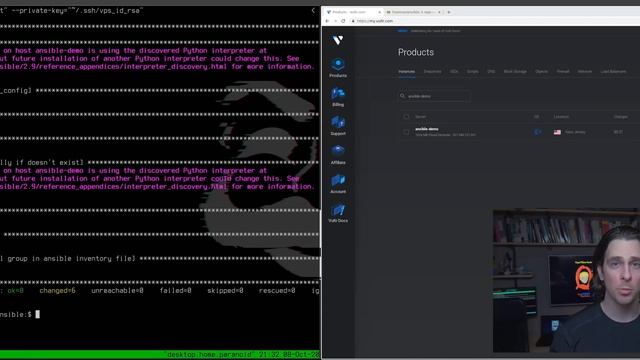Click the charges amount in ansible-demo row
Viewport: 640px width, 360px height.
pos(618,132)
